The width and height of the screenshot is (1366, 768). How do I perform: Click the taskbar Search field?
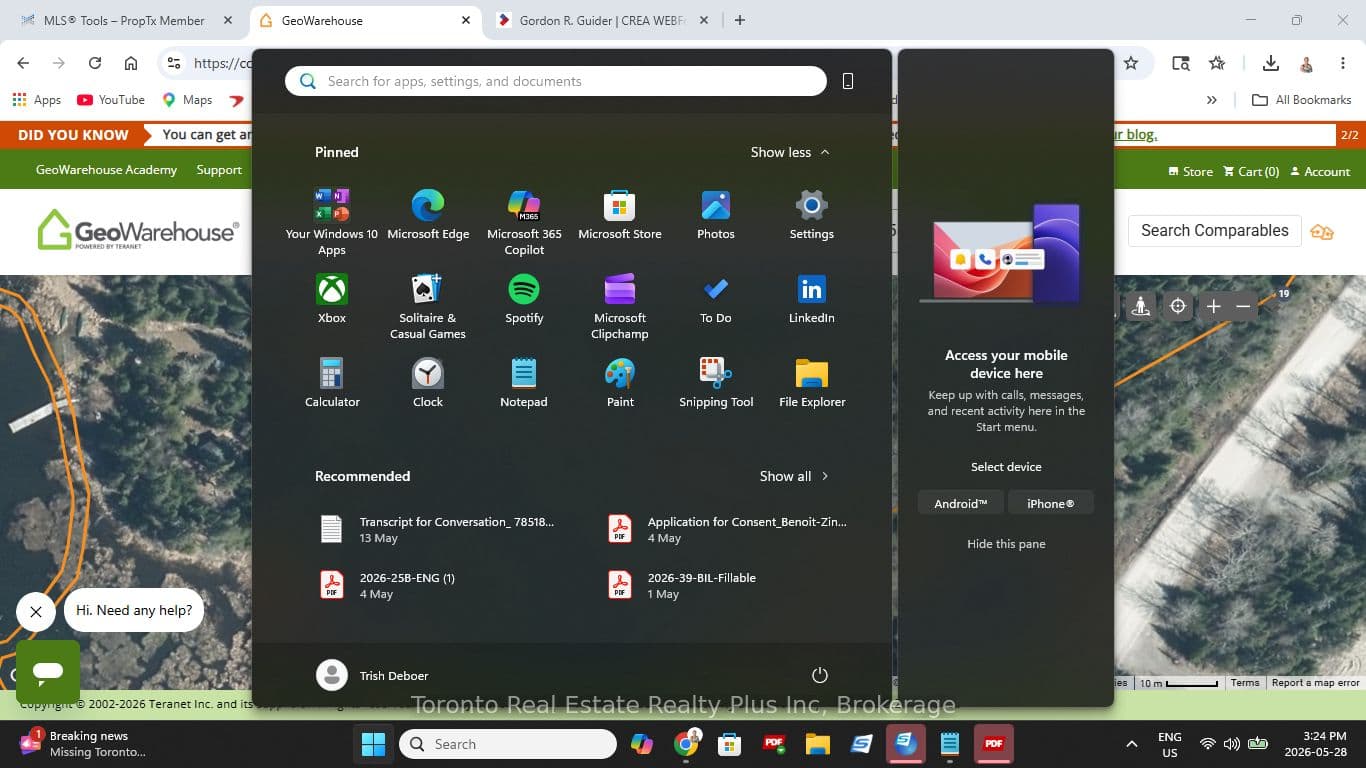(x=508, y=744)
